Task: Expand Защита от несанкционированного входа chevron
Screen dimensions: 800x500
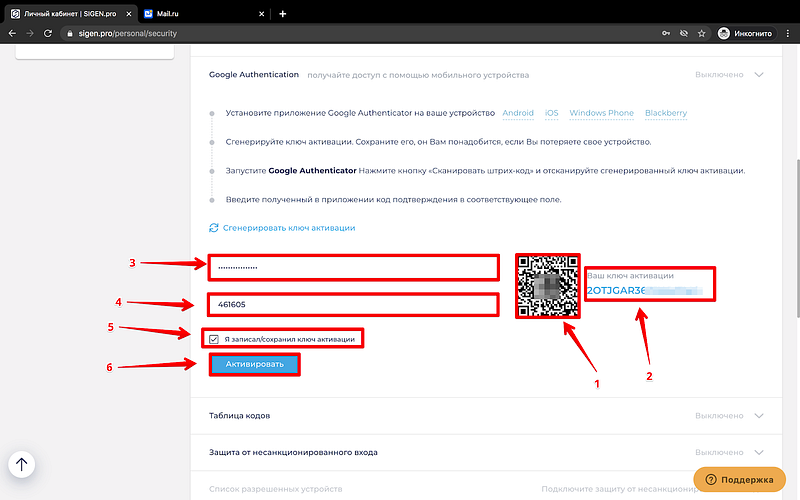Action: click(x=759, y=453)
